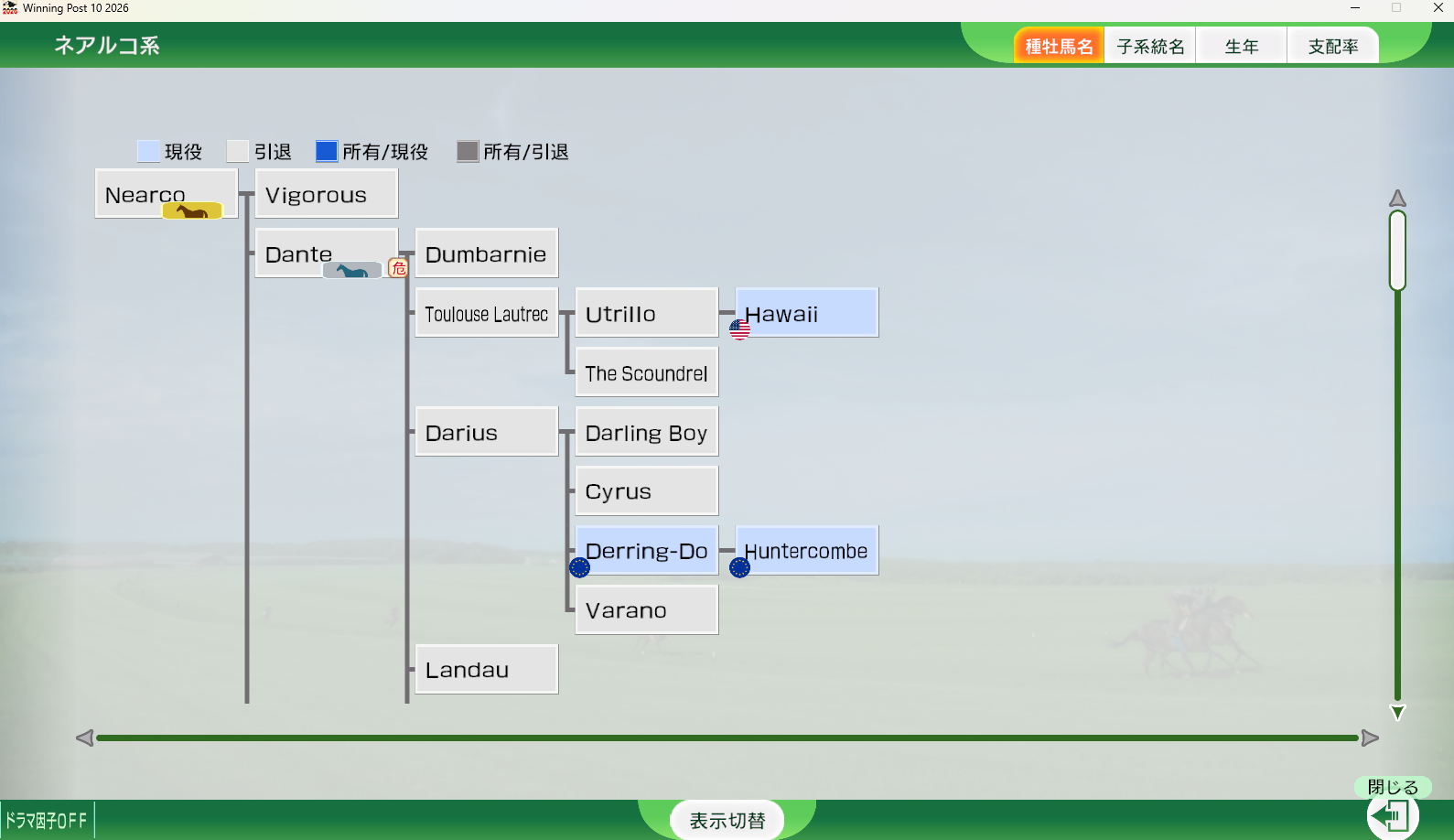The height and width of the screenshot is (840, 1454).
Task: Close the Winning Post window
Action: click(x=1438, y=8)
